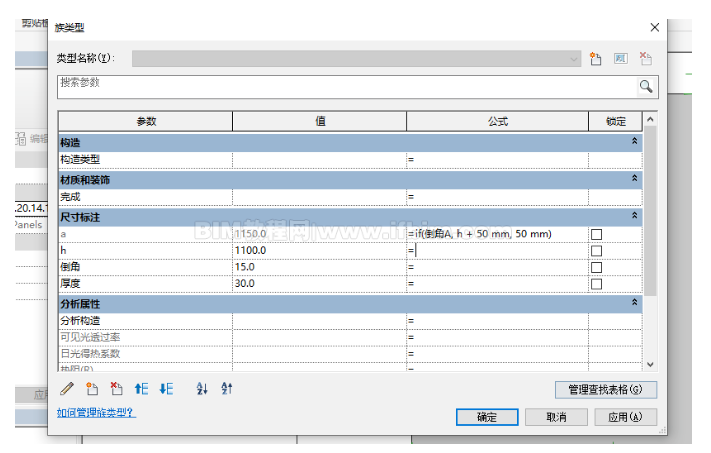Toggle the lock checkbox for parameter h
711x453 pixels.
[x=596, y=251]
